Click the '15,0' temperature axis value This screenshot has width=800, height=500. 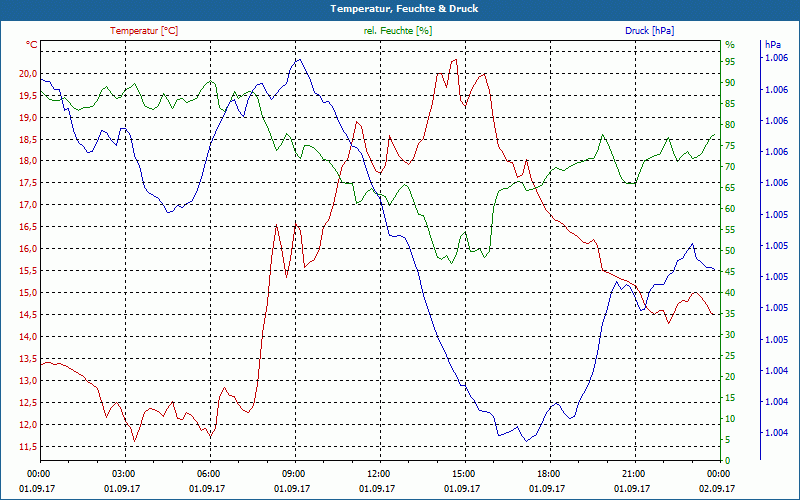28,293
